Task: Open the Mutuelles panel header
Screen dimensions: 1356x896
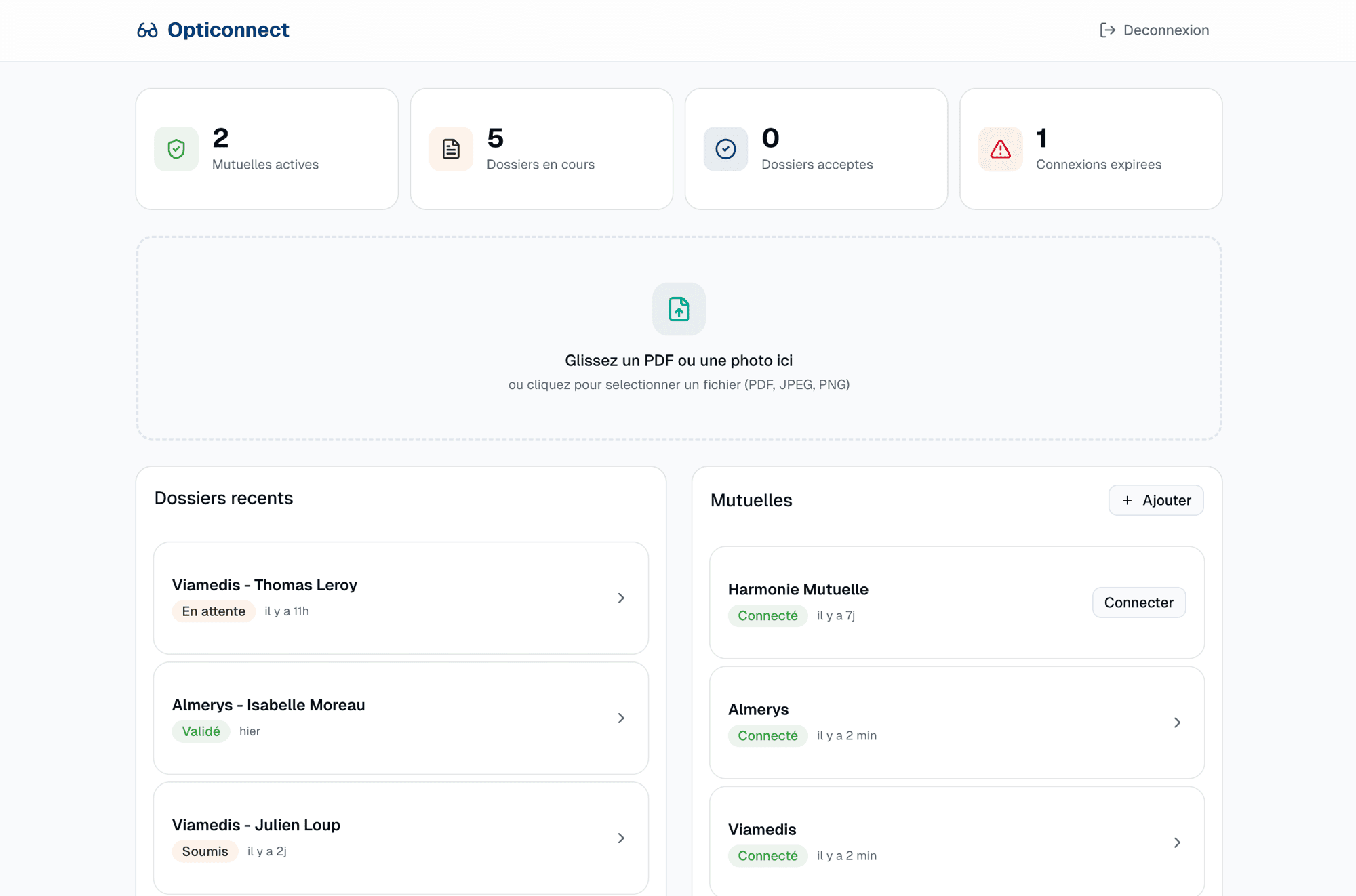Action: click(x=751, y=500)
